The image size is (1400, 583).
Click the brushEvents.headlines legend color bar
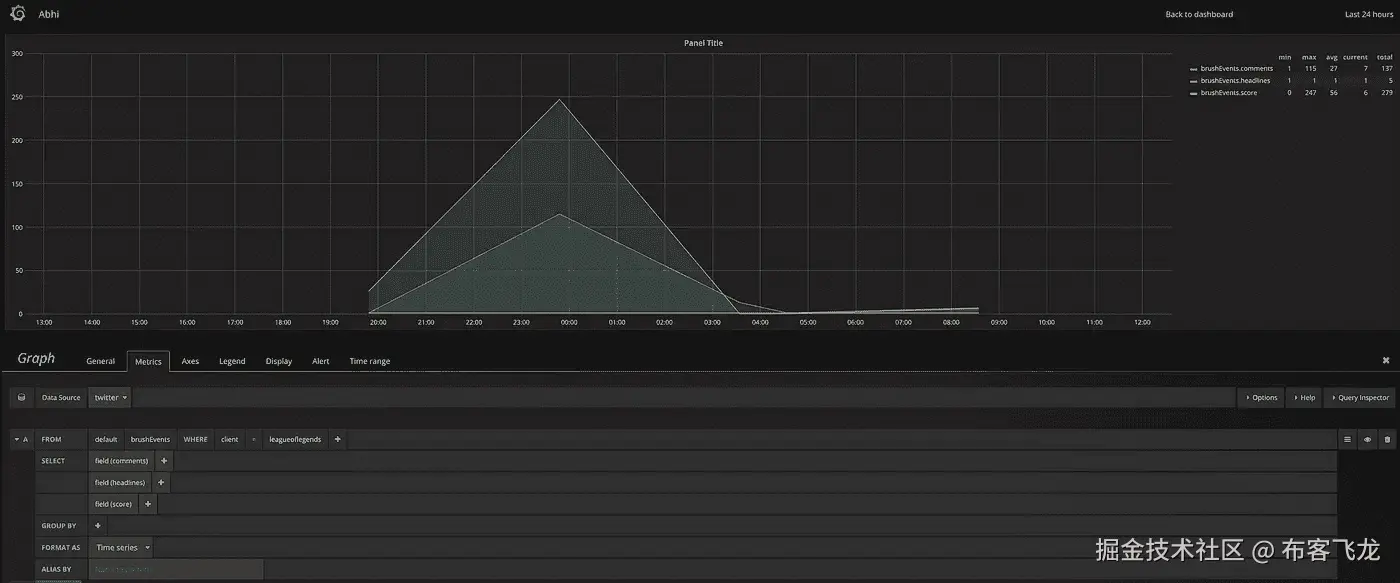coord(1194,81)
